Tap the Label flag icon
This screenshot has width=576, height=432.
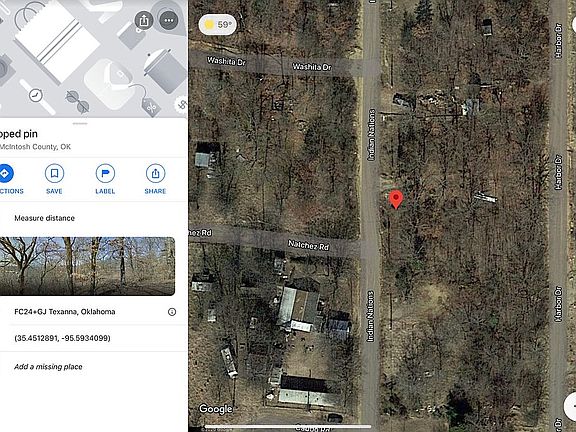105,173
